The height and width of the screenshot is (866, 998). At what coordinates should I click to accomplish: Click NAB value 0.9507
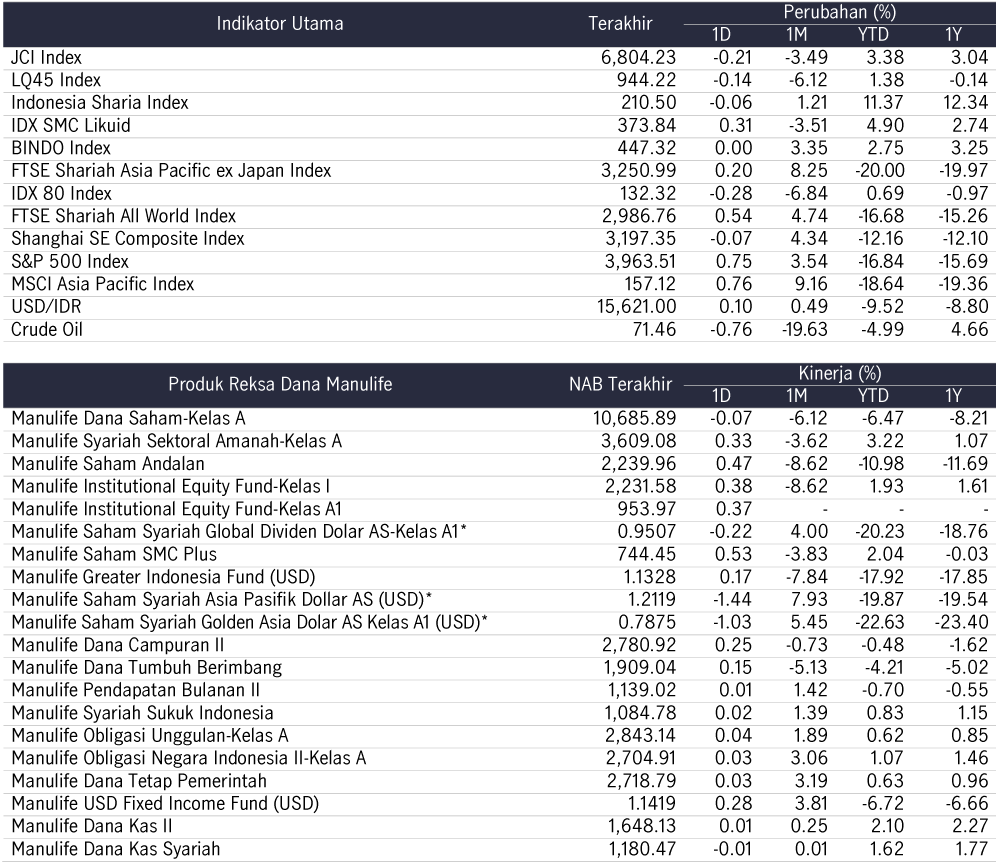(x=647, y=532)
